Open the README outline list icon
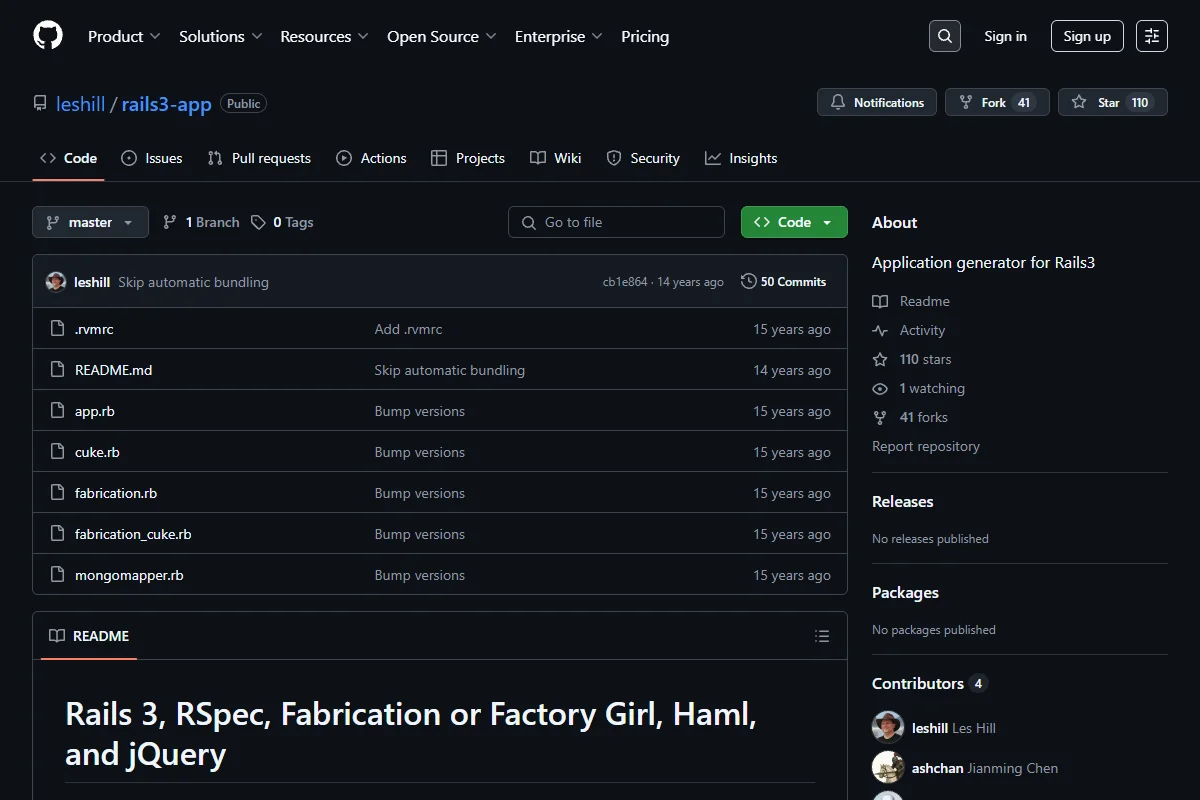The width and height of the screenshot is (1200, 800). (822, 636)
